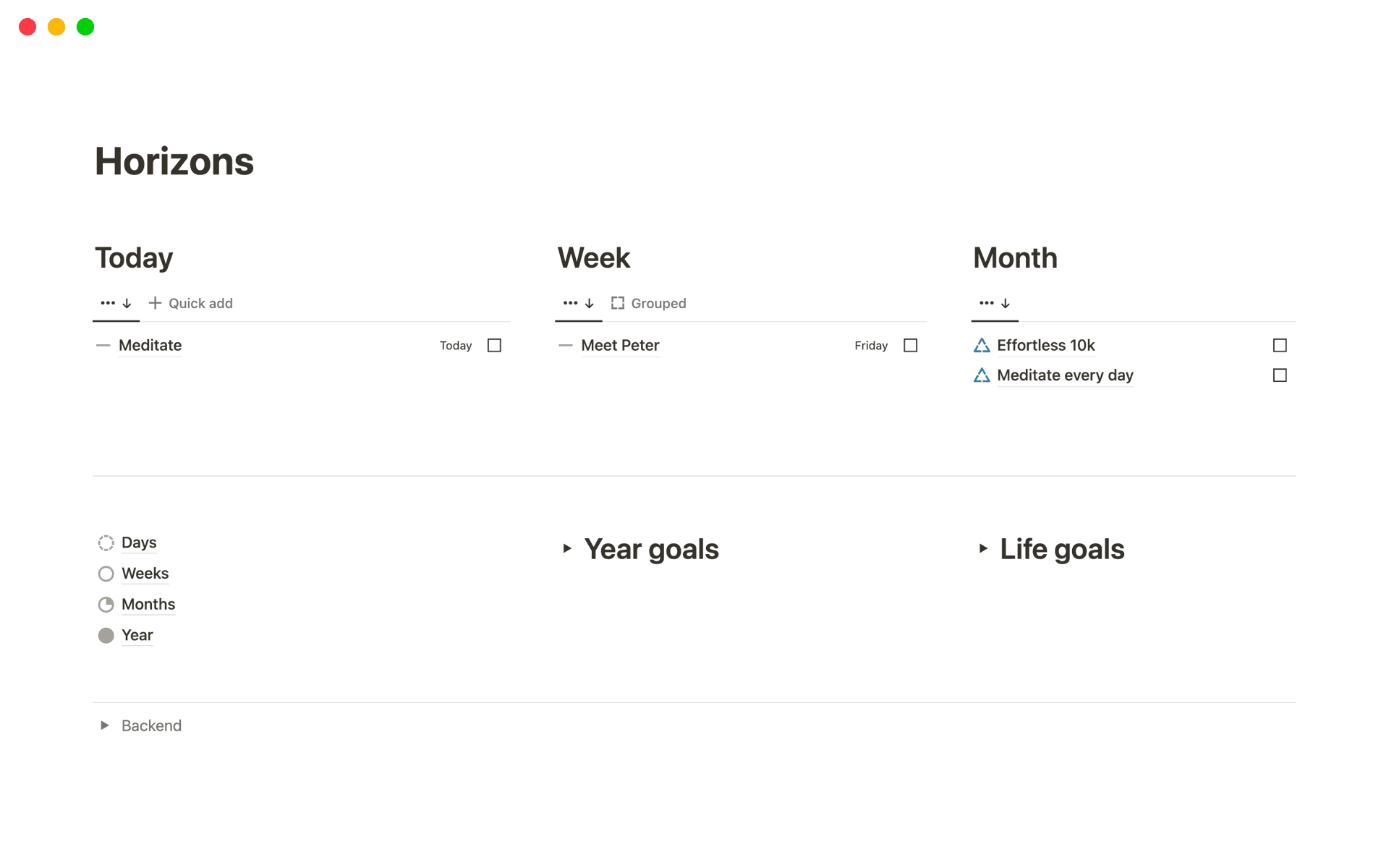Click the sort arrow under Today

127,303
